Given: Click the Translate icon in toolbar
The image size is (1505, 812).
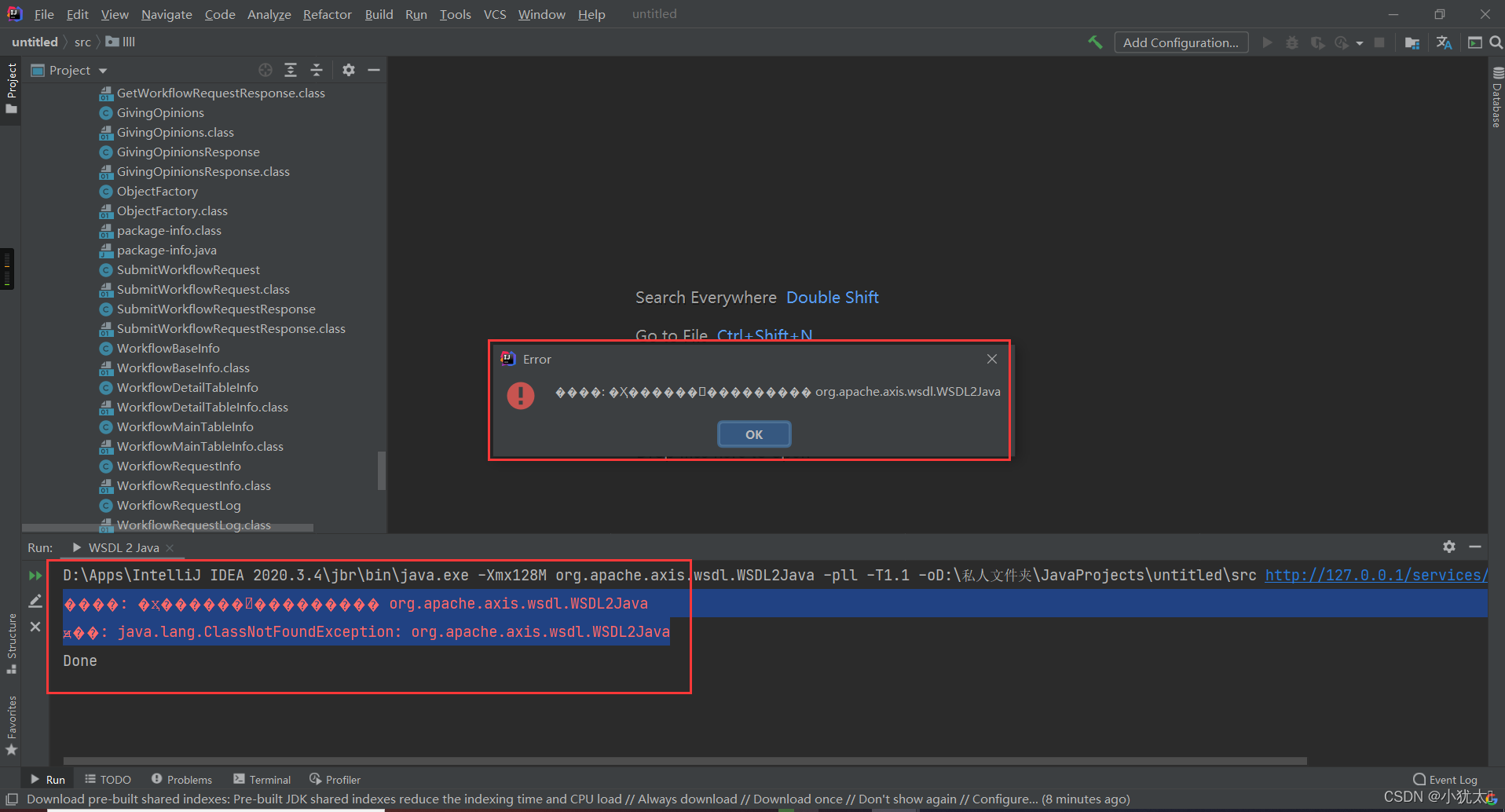Looking at the screenshot, I should pos(1444,42).
